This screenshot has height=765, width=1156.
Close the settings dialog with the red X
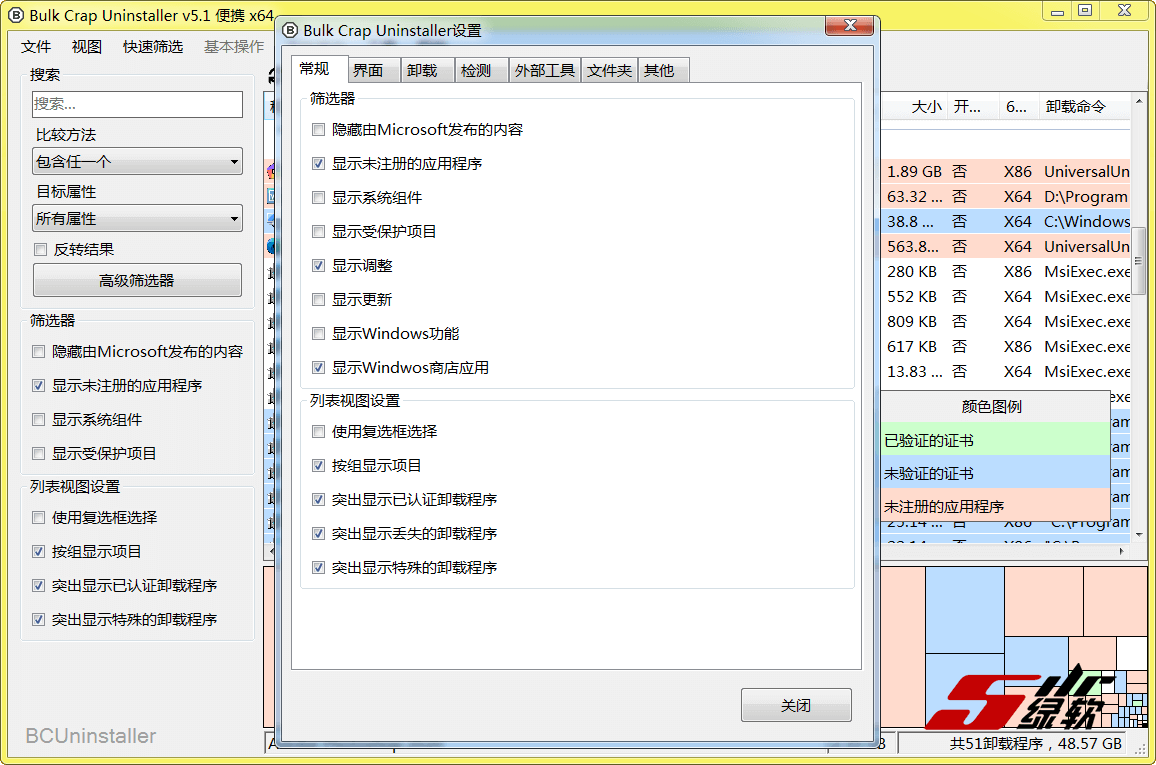click(851, 25)
